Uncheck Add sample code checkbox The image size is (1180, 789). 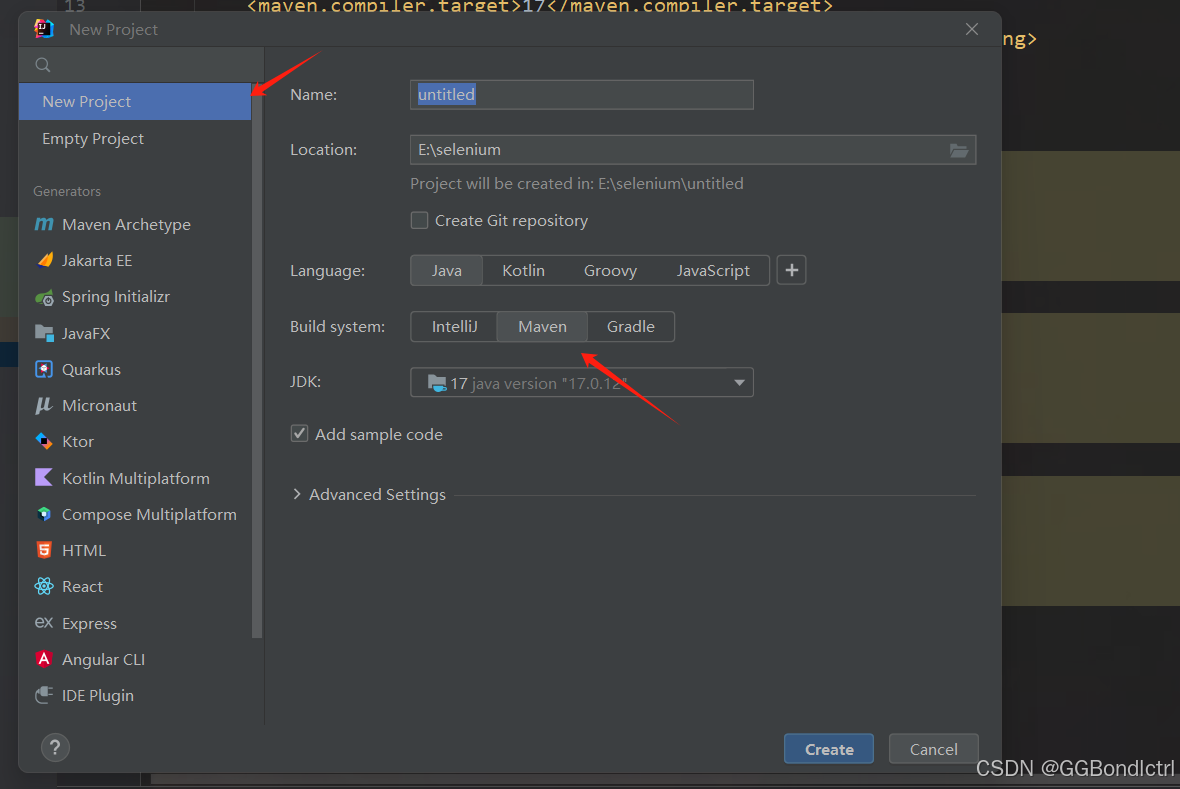click(x=300, y=434)
